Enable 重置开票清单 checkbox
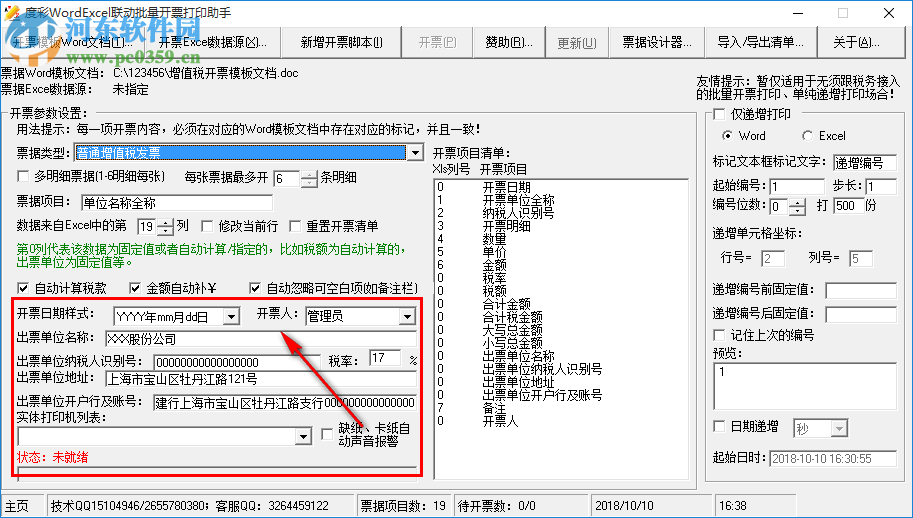The width and height of the screenshot is (913, 518). pyautogui.click(x=295, y=226)
